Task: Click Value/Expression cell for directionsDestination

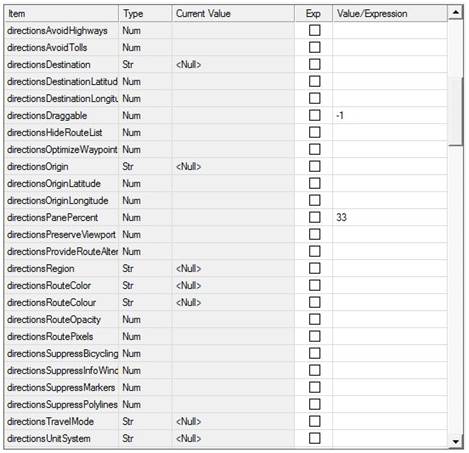Action: 390,64
